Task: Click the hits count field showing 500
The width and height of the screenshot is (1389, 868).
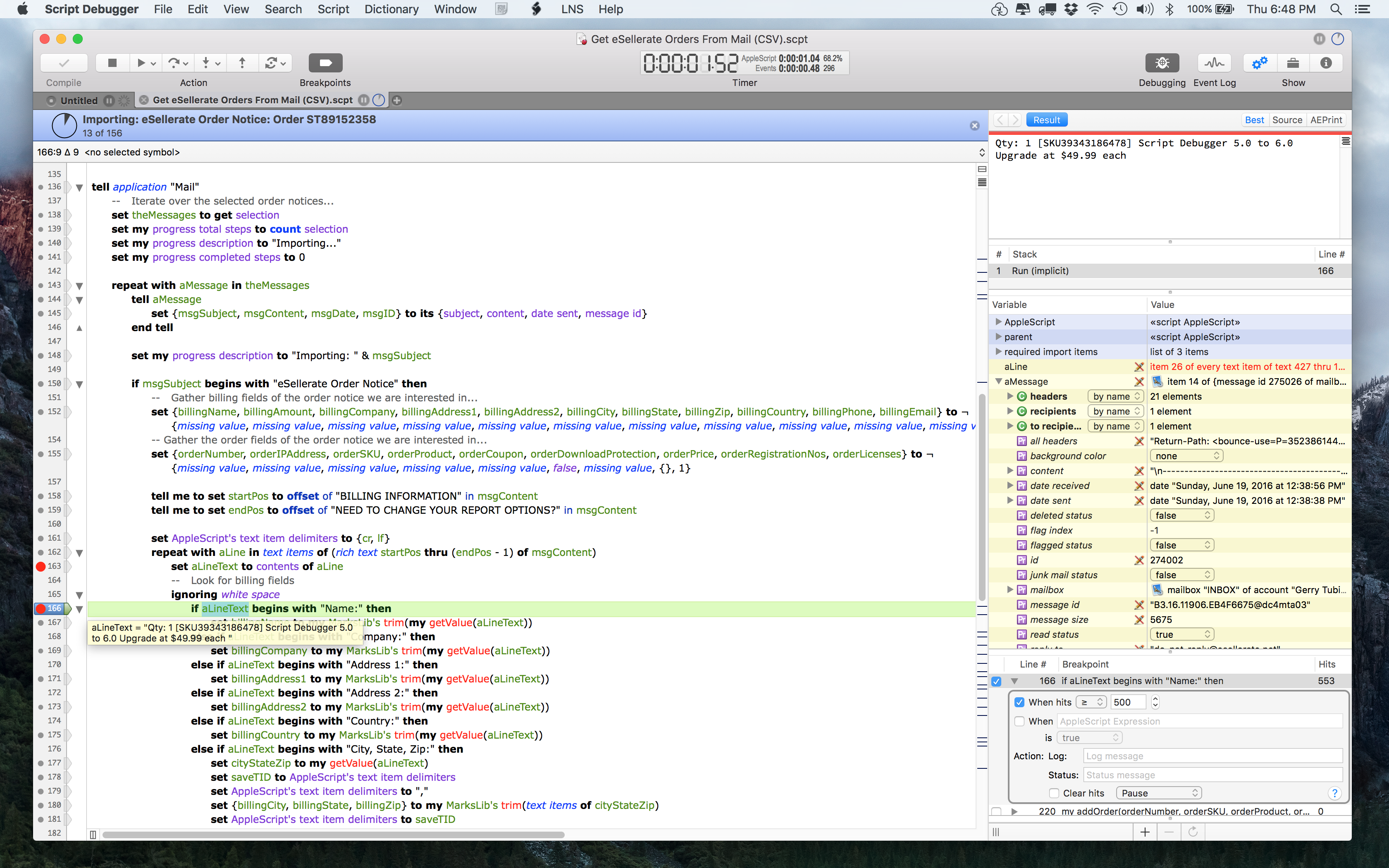Action: [x=1129, y=702]
